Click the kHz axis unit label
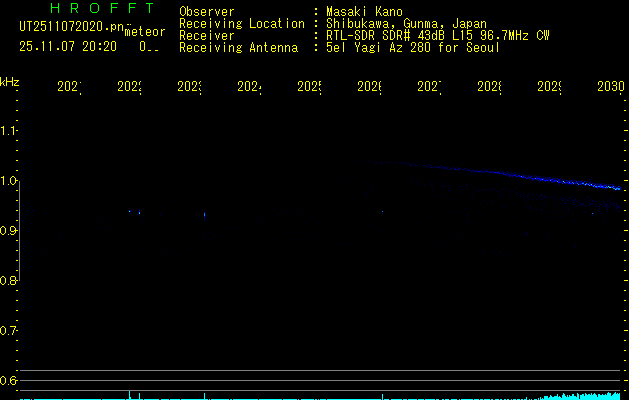629x400 pixels. 10,82
